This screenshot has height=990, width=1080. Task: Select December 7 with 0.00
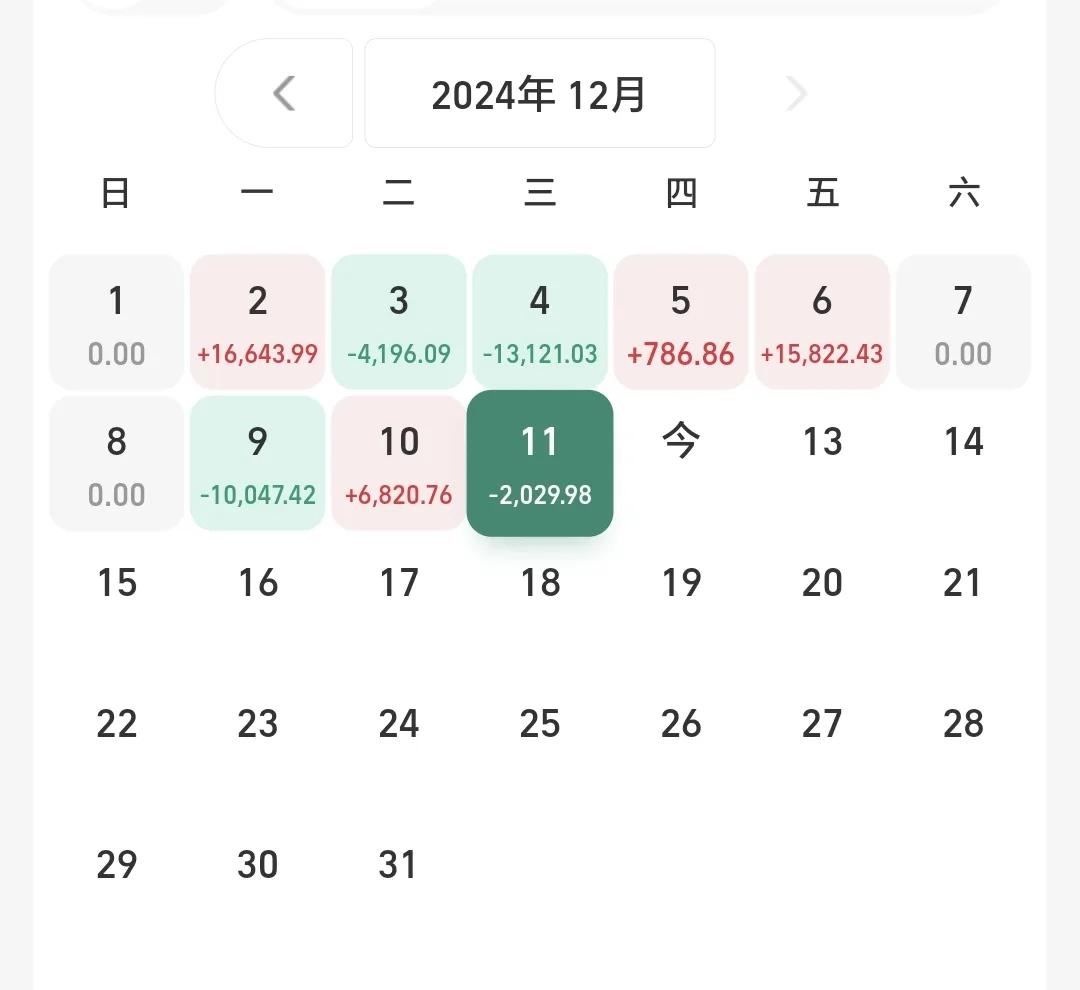[x=963, y=322]
